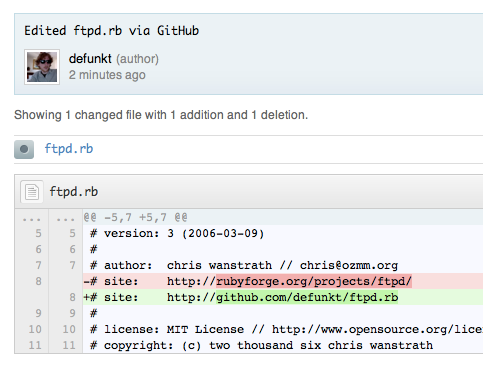Expand hidden lines via right ellipsis
The width and height of the screenshot is (483, 366).
[x=66, y=218]
